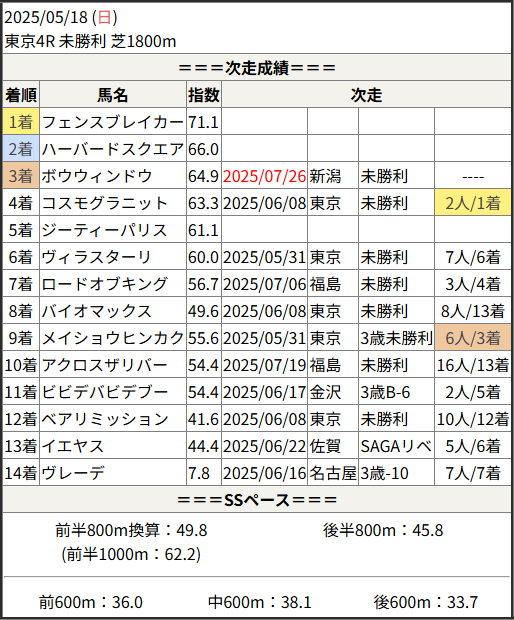Click the 2着 blue placing cell
514x620 pixels.
[x=21, y=149]
